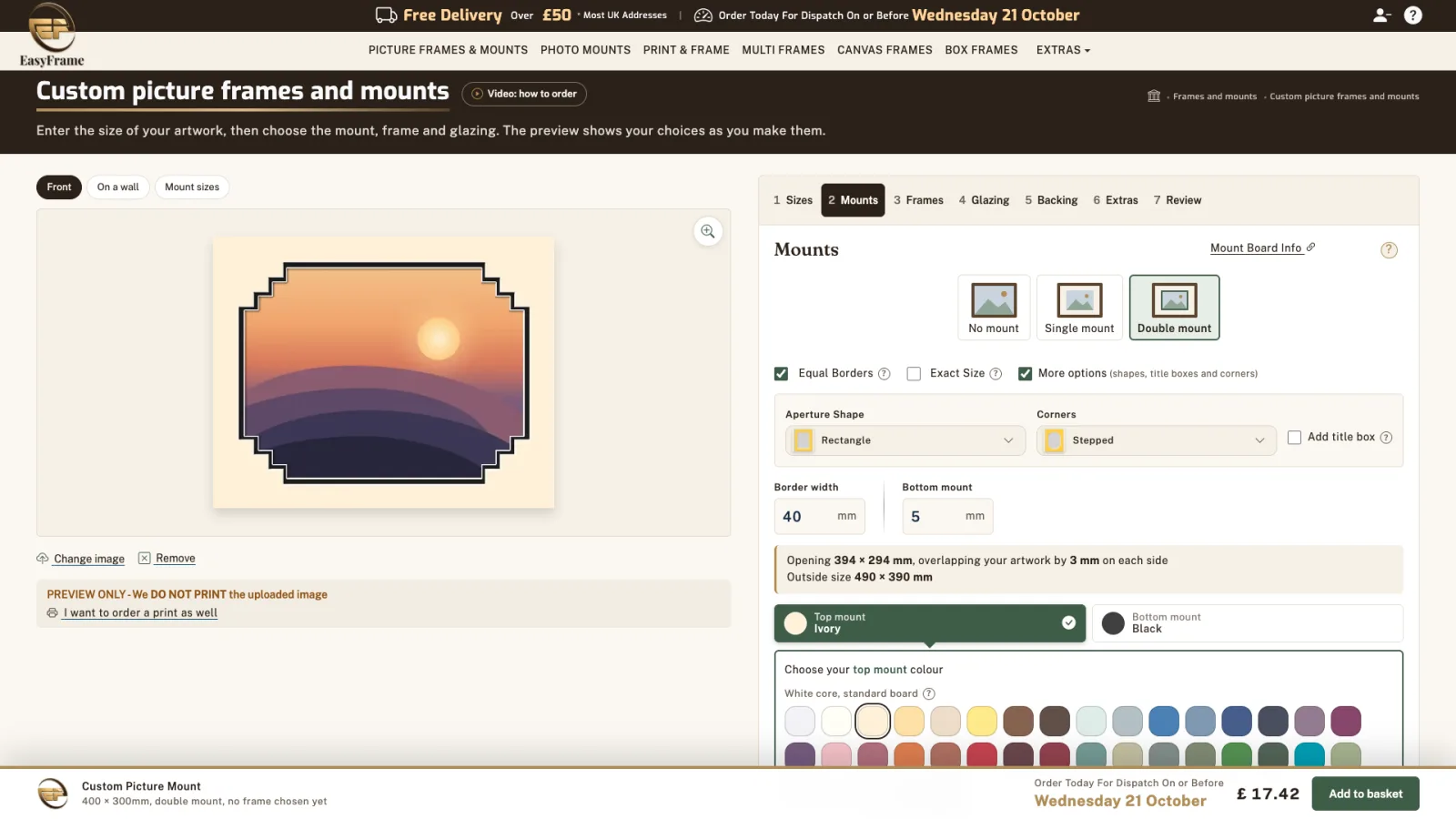Select the No mount option icon

[x=994, y=300]
